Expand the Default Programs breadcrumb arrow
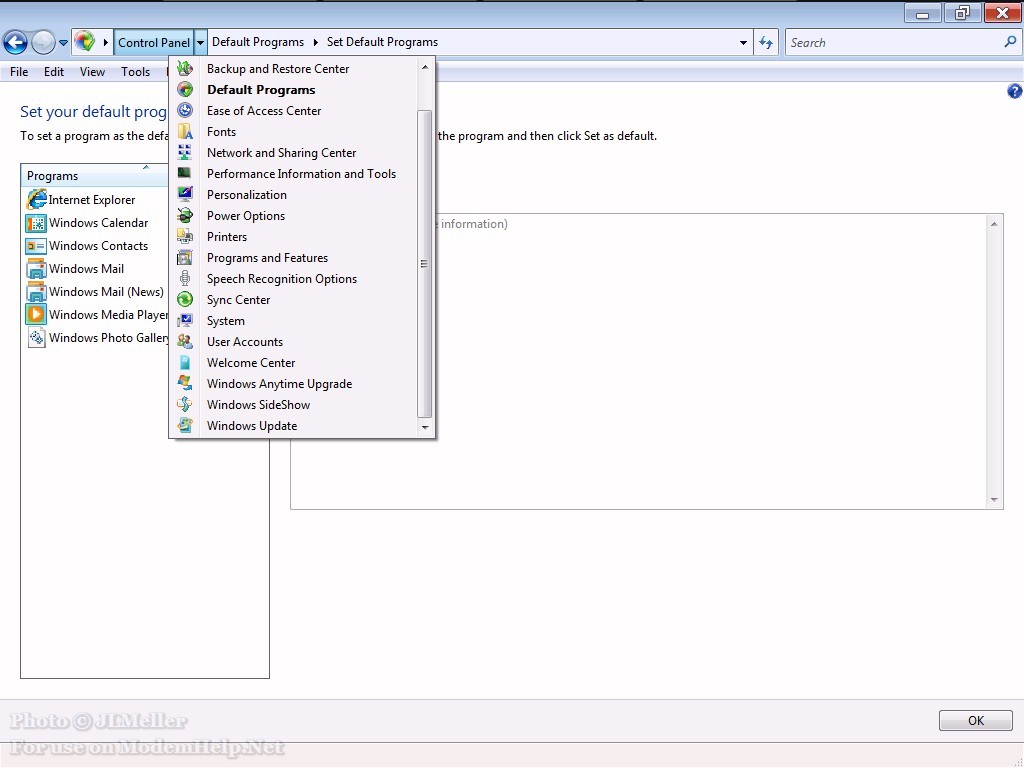 (315, 42)
